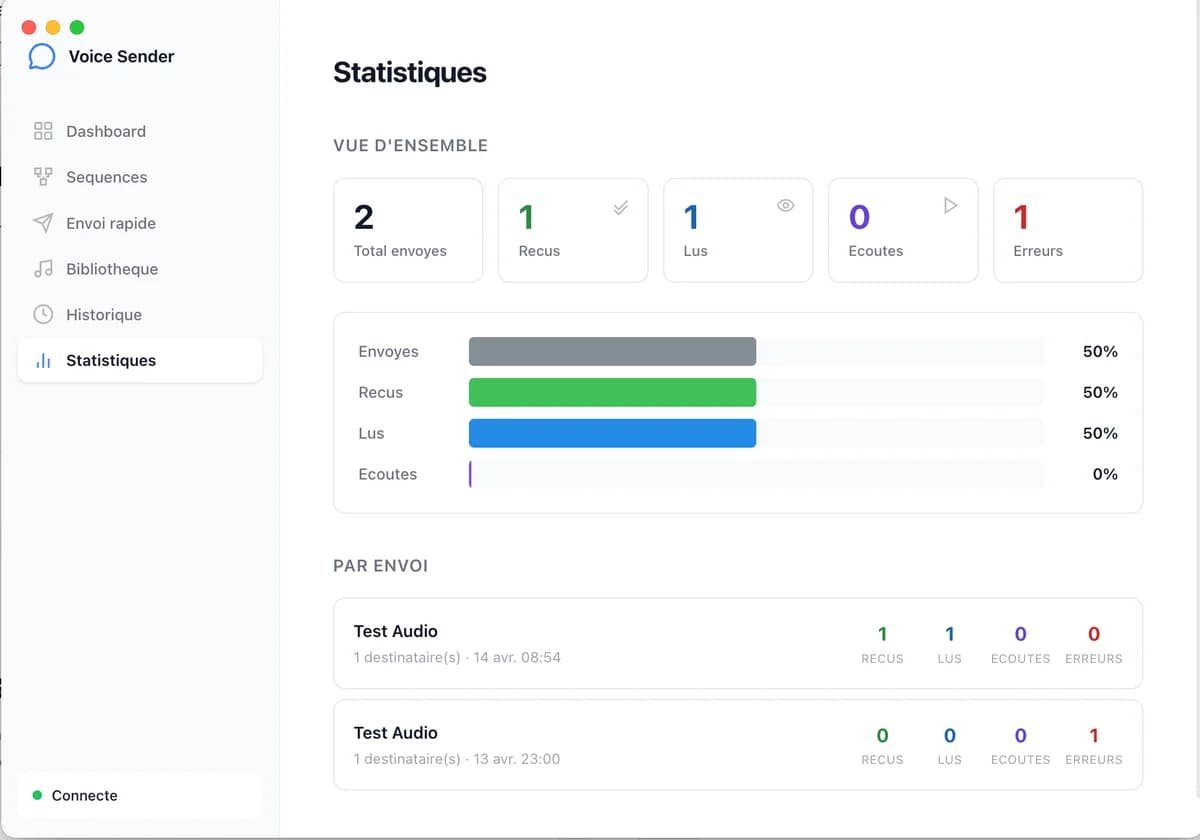Click the play triangle icon on Ecoutes card
The image size is (1200, 840).
[x=950, y=205]
